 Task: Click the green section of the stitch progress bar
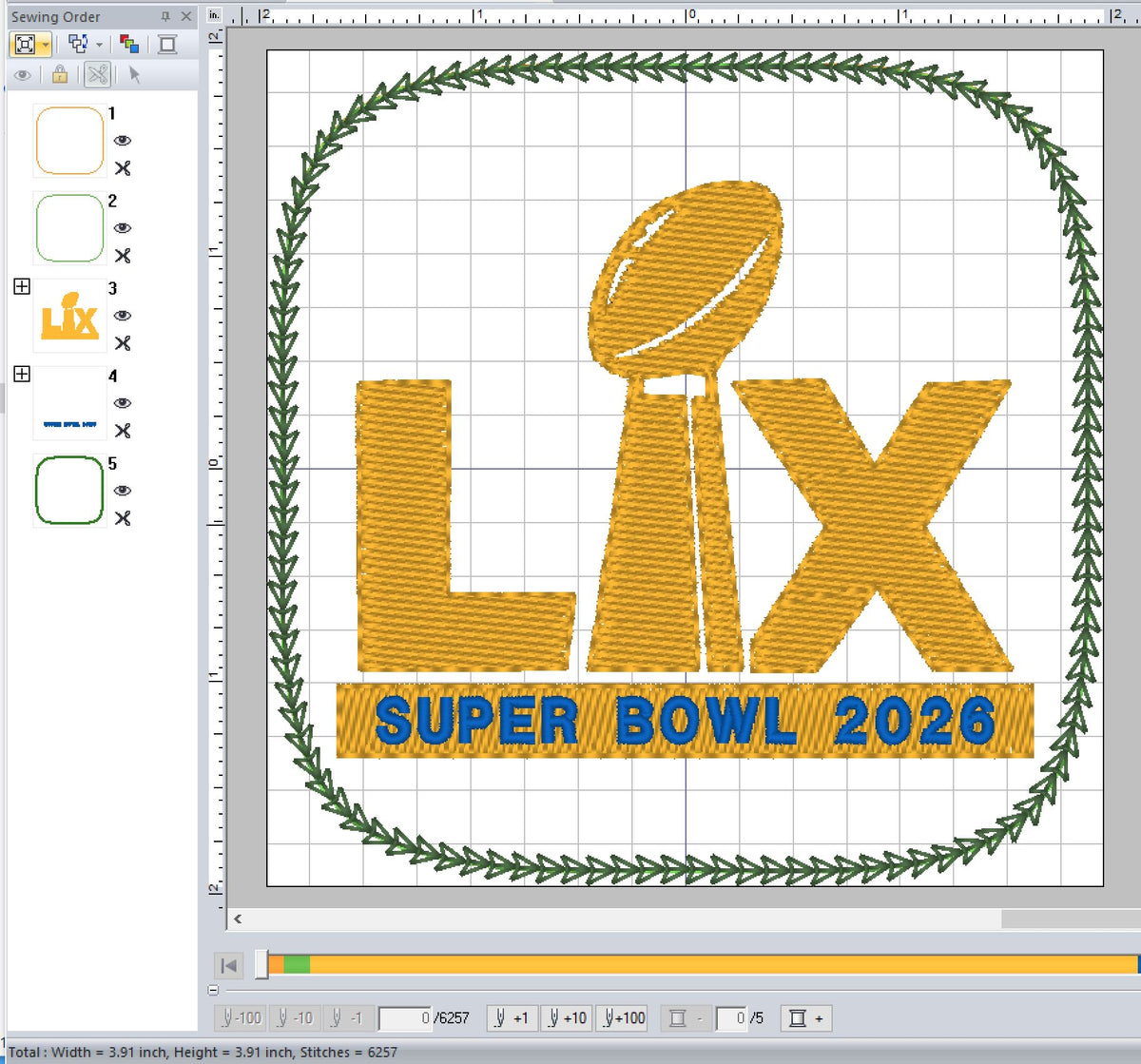(x=297, y=964)
